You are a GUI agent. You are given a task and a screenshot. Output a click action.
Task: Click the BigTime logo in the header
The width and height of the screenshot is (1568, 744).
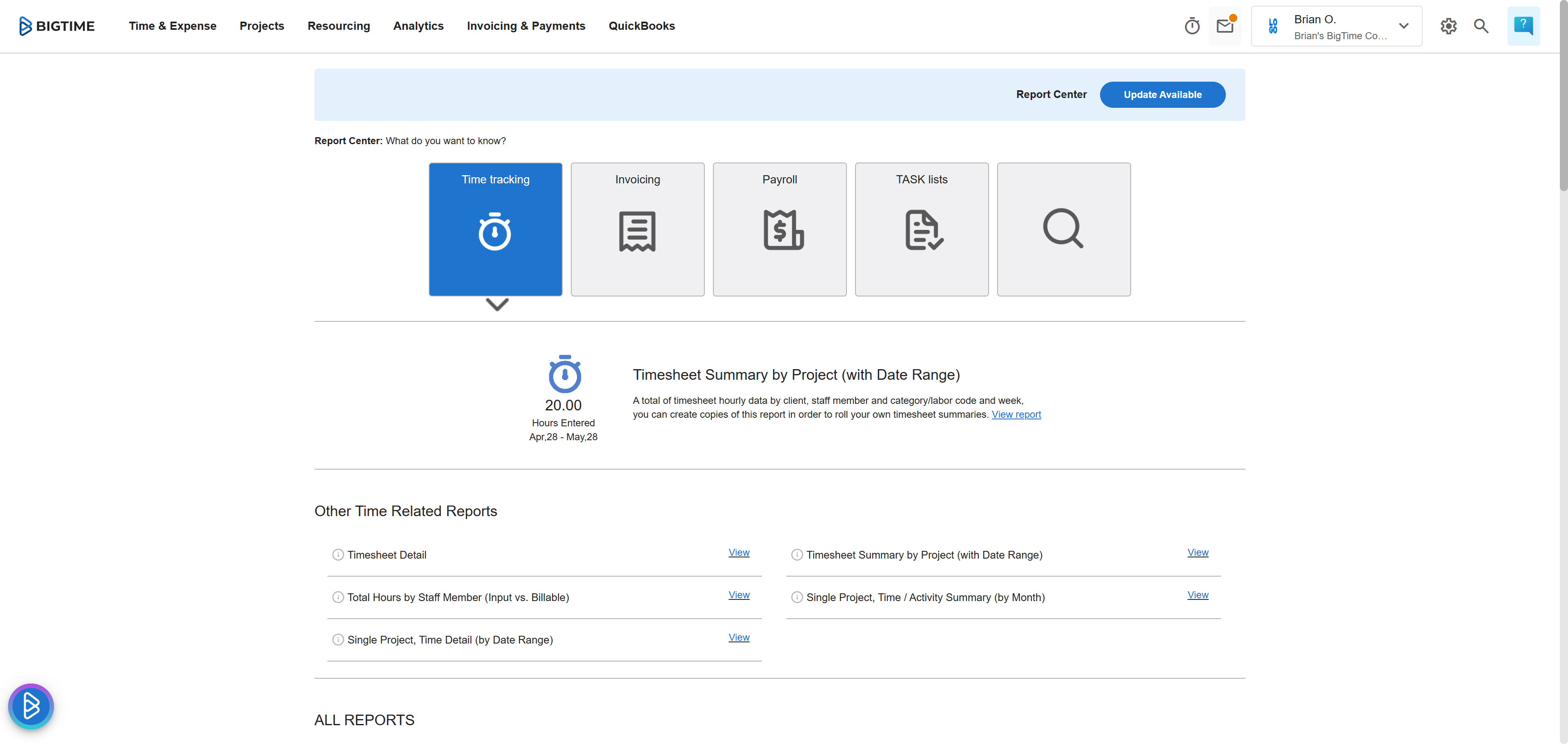click(57, 26)
